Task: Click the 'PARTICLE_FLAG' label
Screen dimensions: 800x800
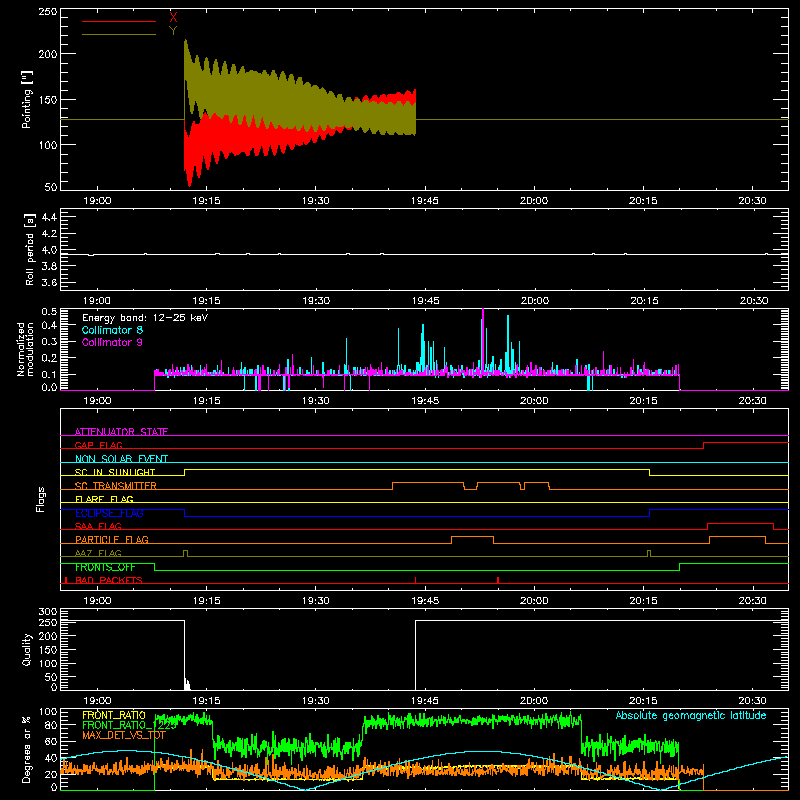Action: coord(112,539)
